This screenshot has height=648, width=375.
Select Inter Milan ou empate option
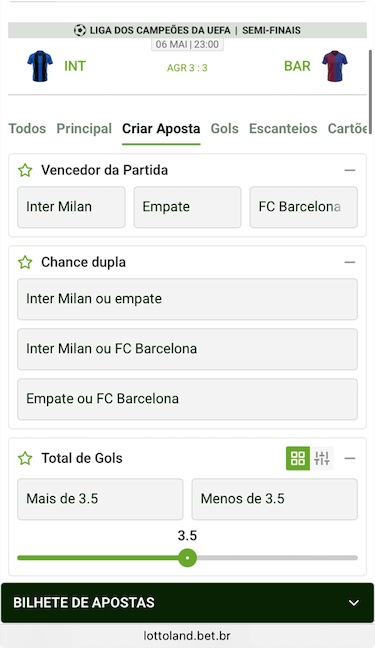pyautogui.click(x=187, y=299)
